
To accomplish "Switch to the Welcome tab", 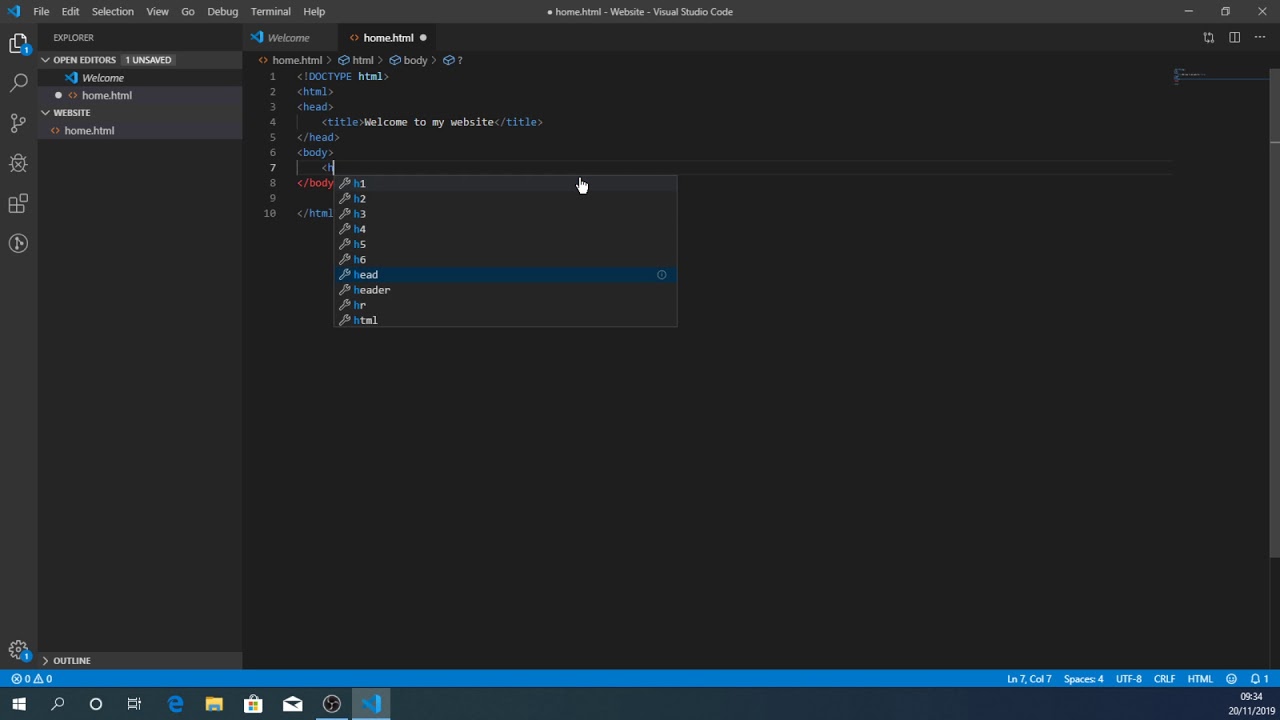I will 288,38.
